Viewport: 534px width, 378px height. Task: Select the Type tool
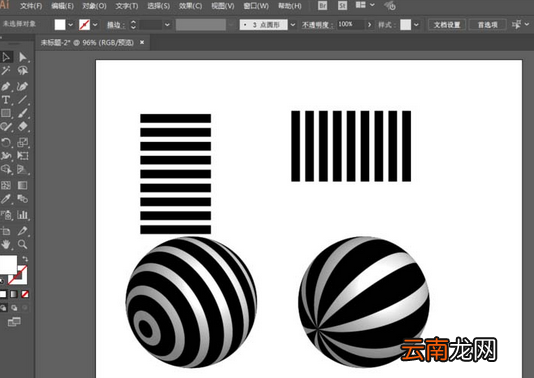tap(6, 99)
